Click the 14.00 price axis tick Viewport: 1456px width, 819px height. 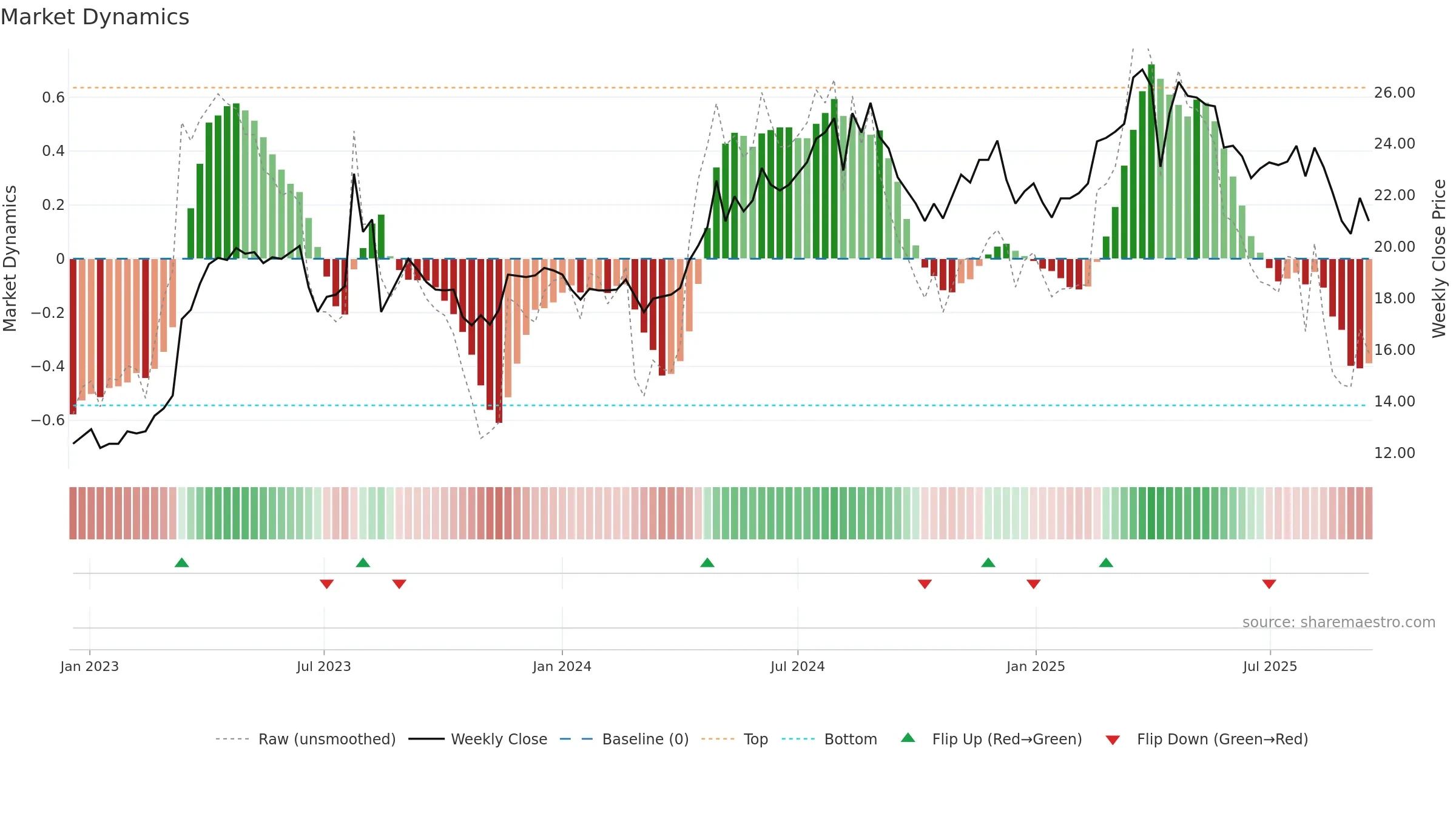coord(1394,401)
